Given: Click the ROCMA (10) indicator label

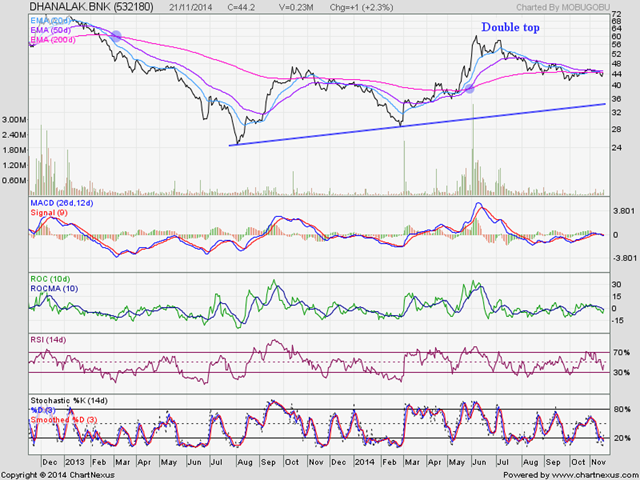Looking at the screenshot, I should click(x=54, y=289).
